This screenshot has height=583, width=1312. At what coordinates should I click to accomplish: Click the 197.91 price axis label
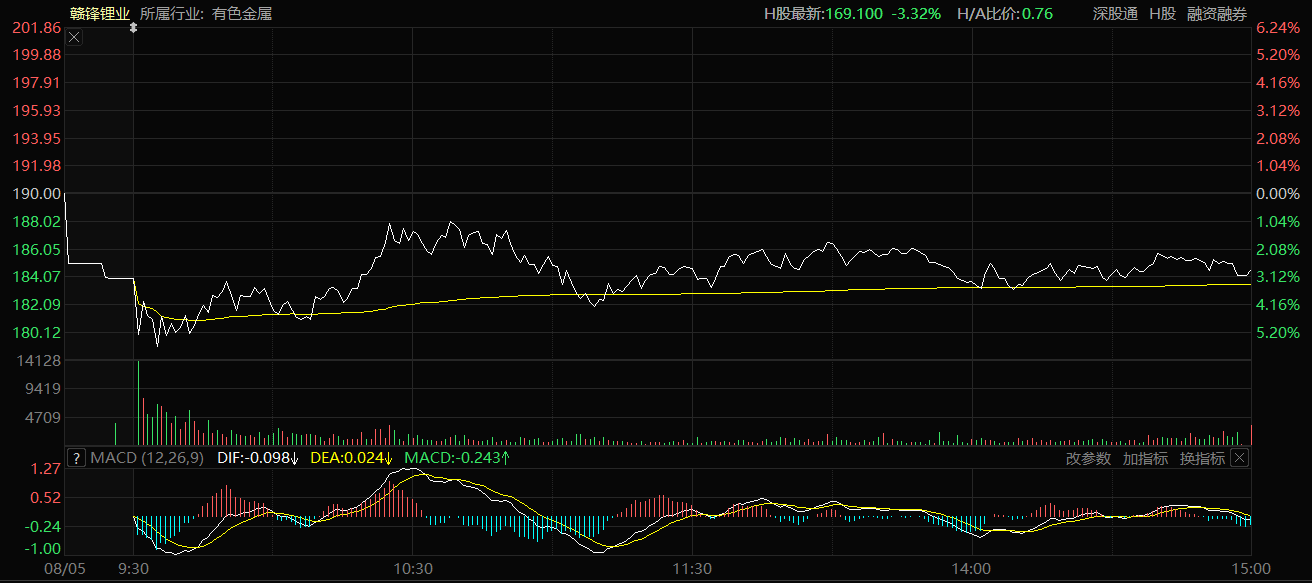[x=37, y=83]
